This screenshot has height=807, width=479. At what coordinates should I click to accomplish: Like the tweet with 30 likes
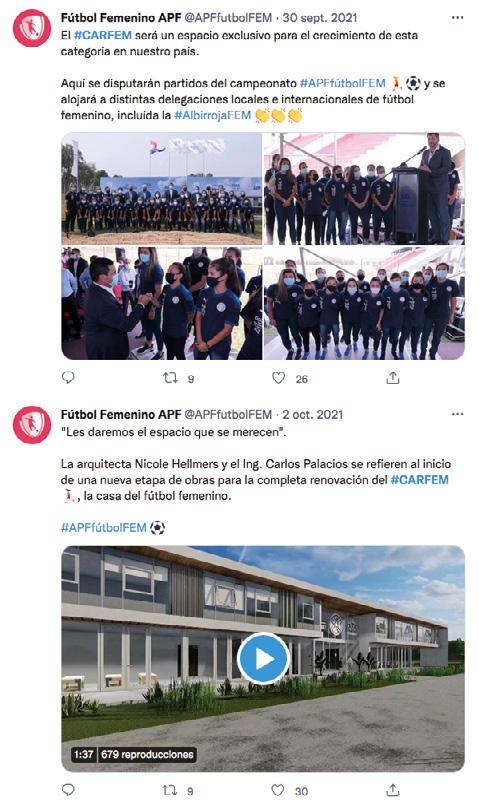click(278, 790)
